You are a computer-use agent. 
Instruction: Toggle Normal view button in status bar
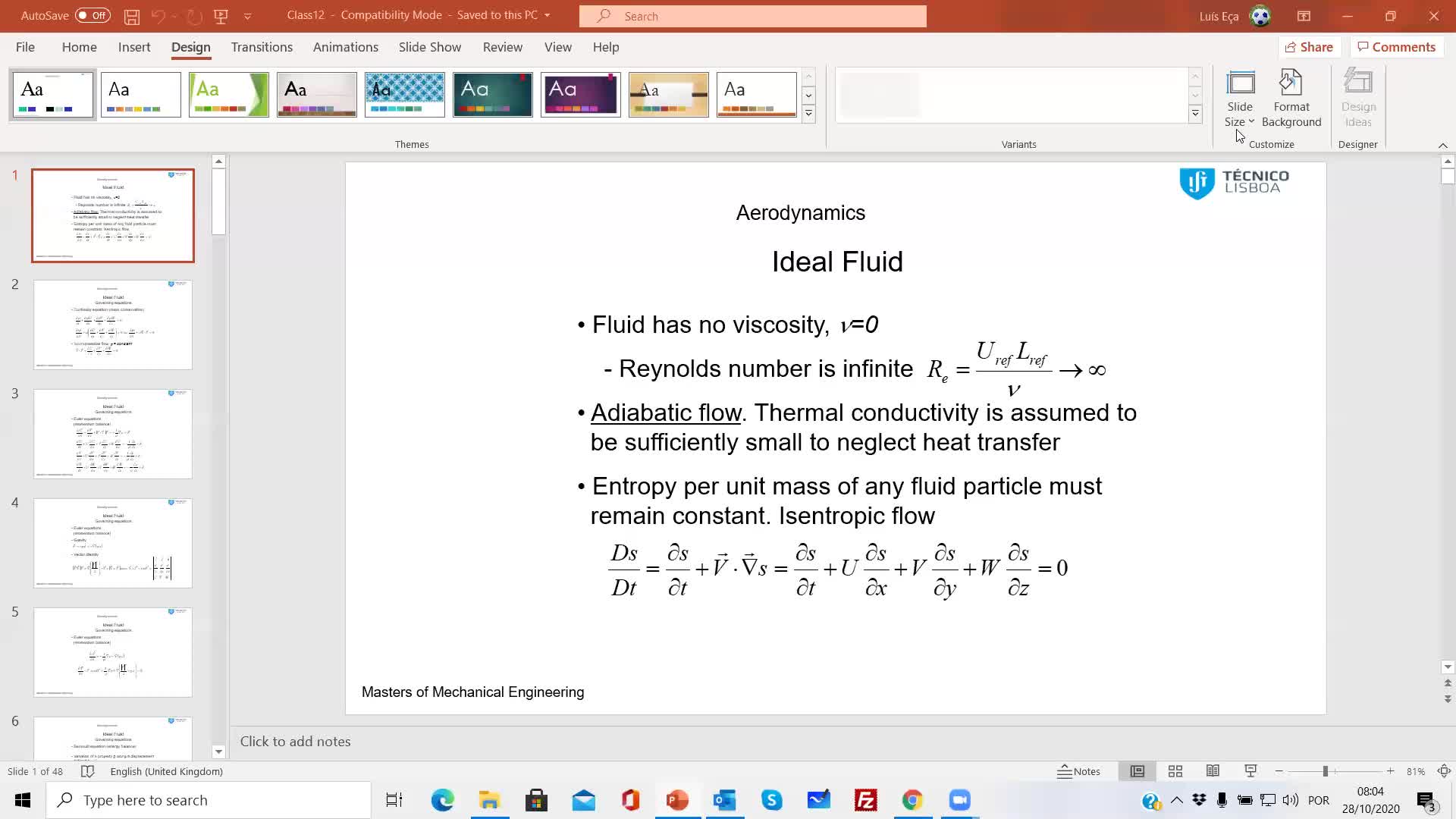tap(1137, 771)
